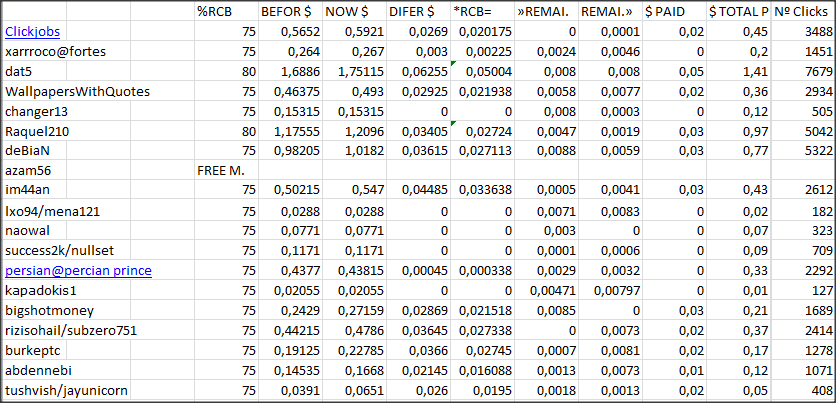Select the tushvish/jayunicorn name cell

click(x=67, y=390)
